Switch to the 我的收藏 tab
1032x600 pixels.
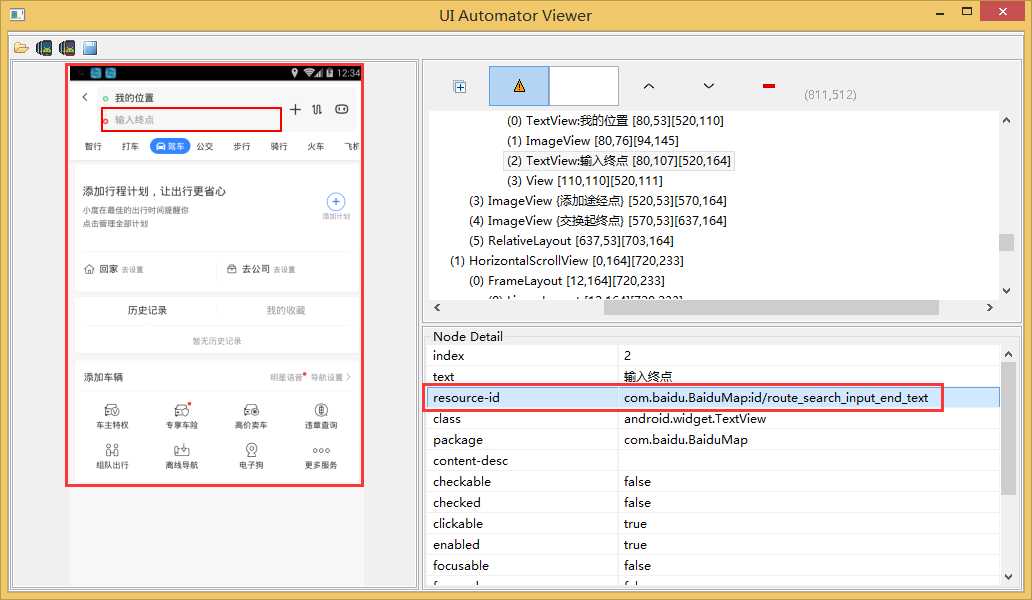click(x=286, y=311)
